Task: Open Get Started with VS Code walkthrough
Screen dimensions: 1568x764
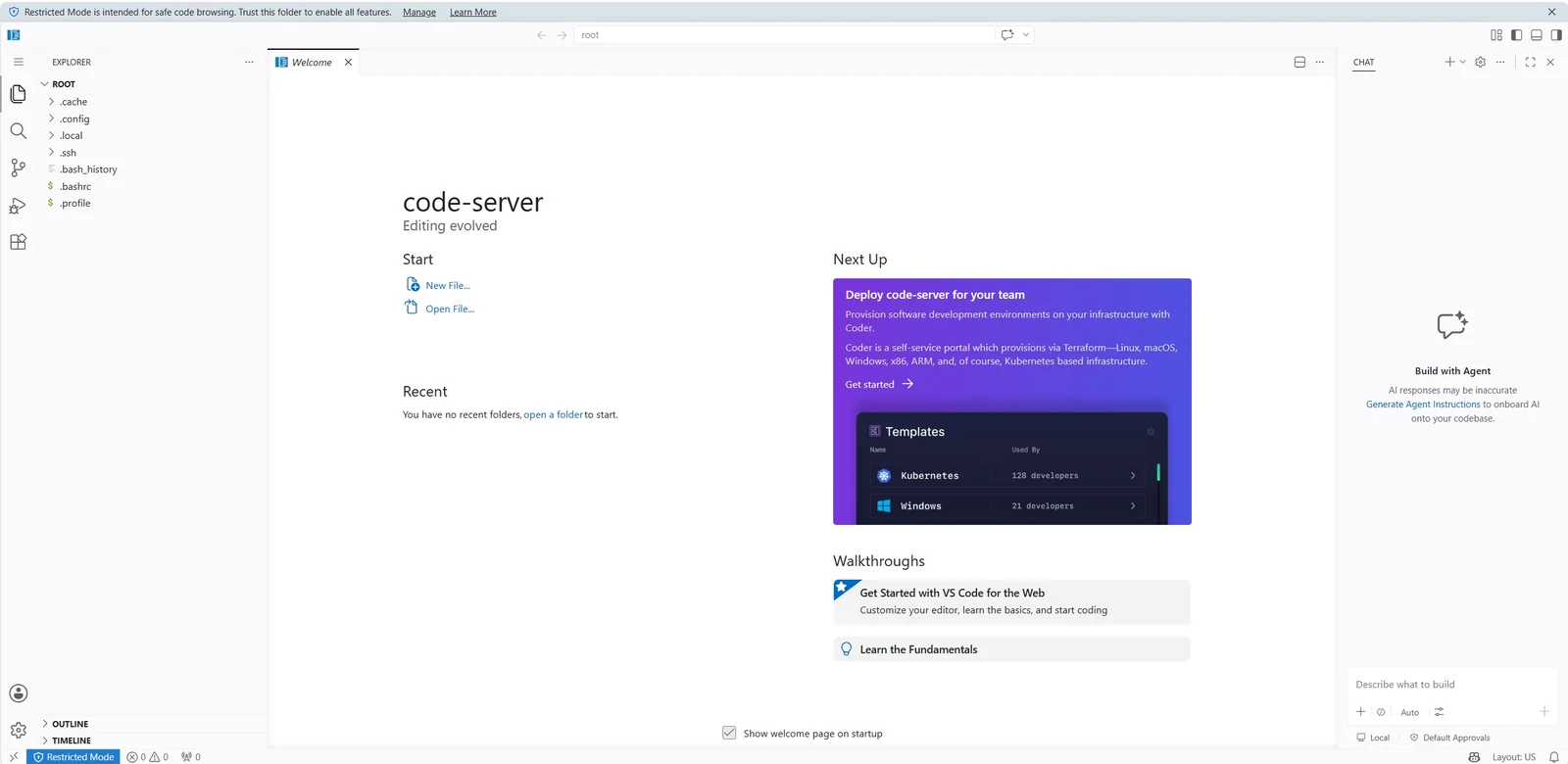Action: click(x=1011, y=601)
